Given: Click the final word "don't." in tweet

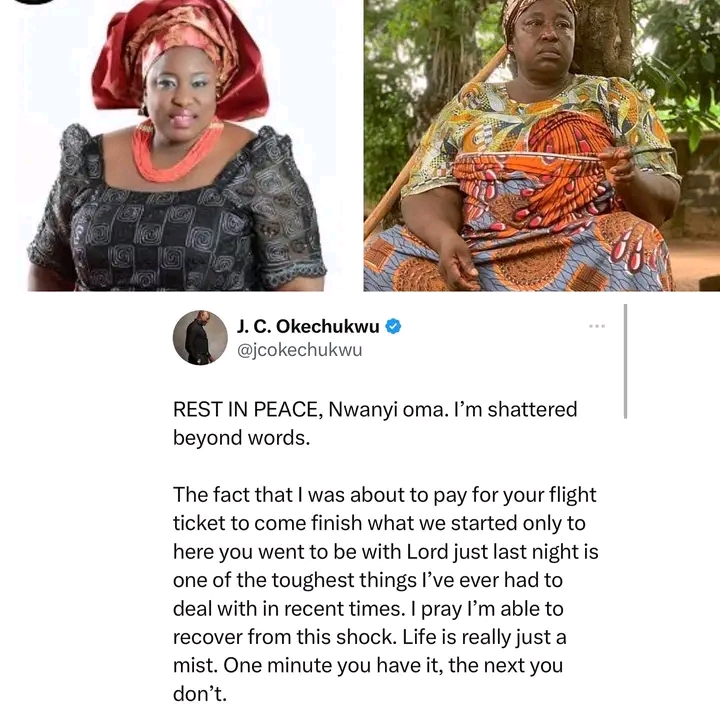Looking at the screenshot, I should click(x=200, y=694).
